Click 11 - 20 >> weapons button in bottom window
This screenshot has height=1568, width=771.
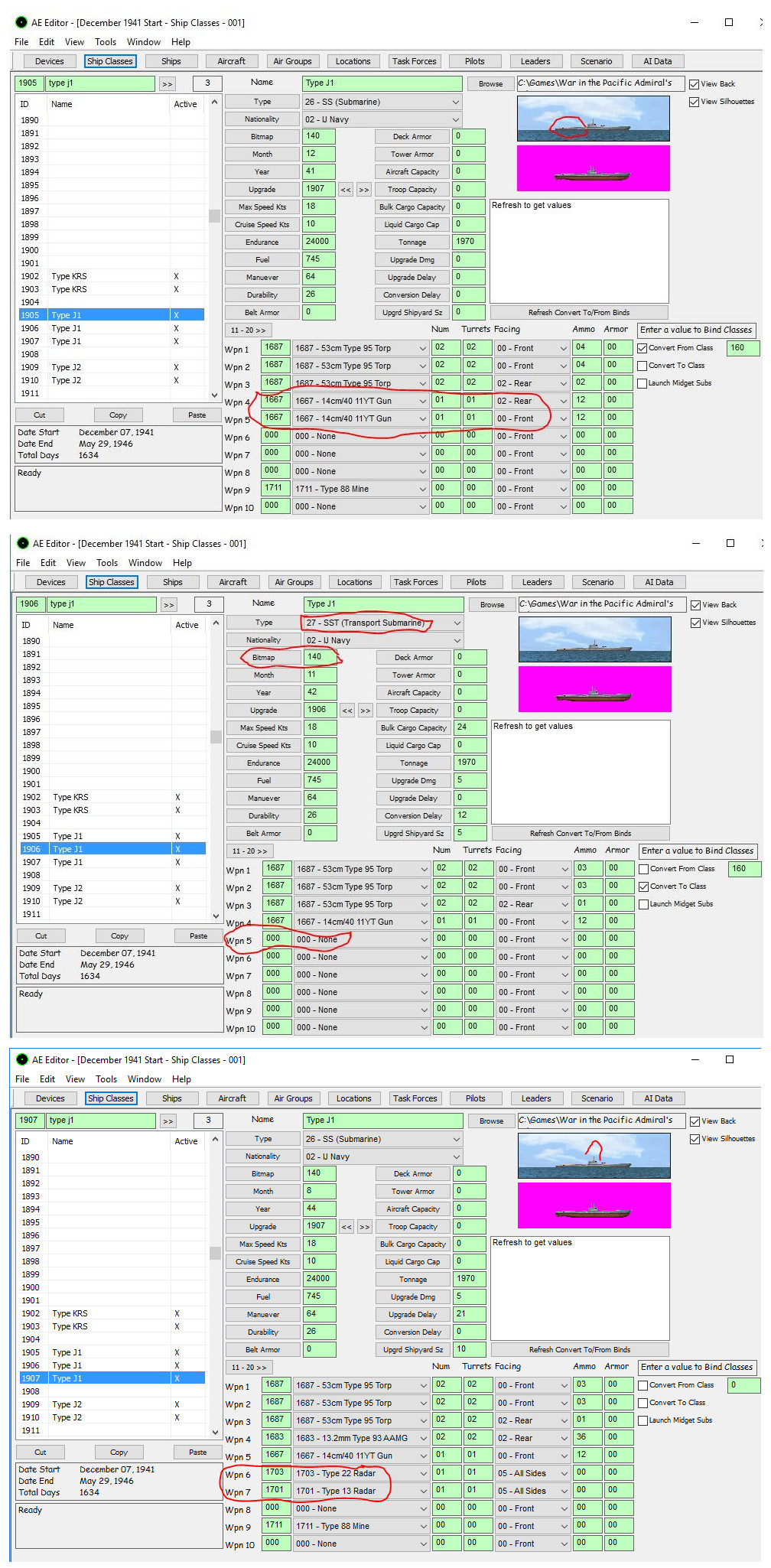(249, 1368)
